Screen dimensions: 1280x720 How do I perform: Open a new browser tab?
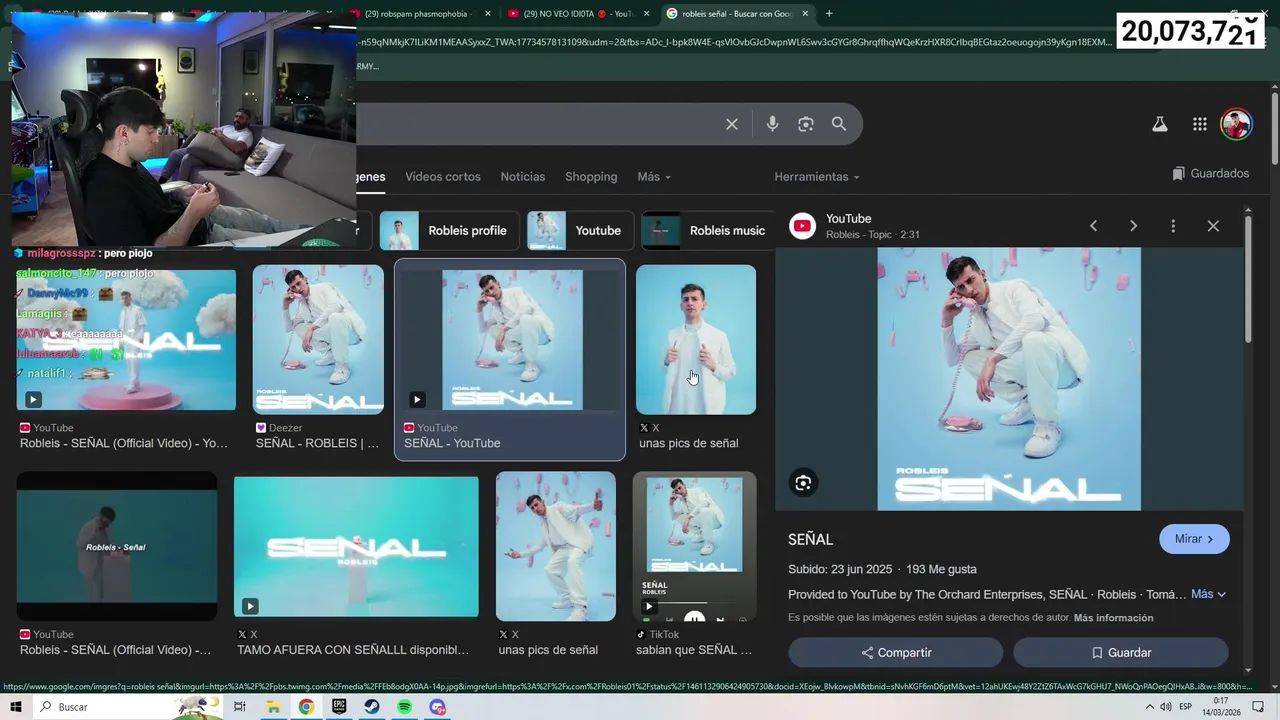[829, 13]
